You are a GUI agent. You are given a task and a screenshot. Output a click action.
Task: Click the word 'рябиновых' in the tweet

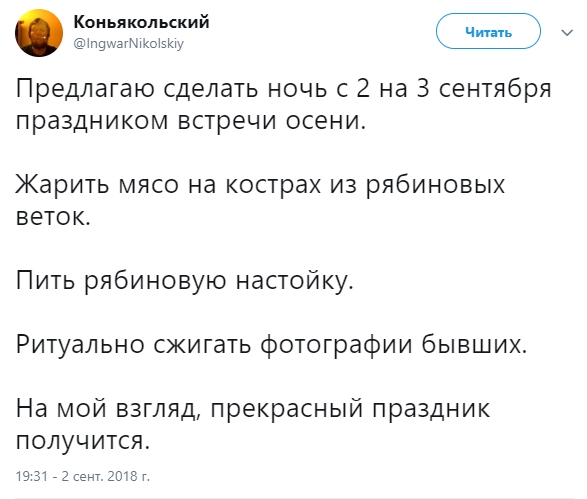[x=435, y=185]
